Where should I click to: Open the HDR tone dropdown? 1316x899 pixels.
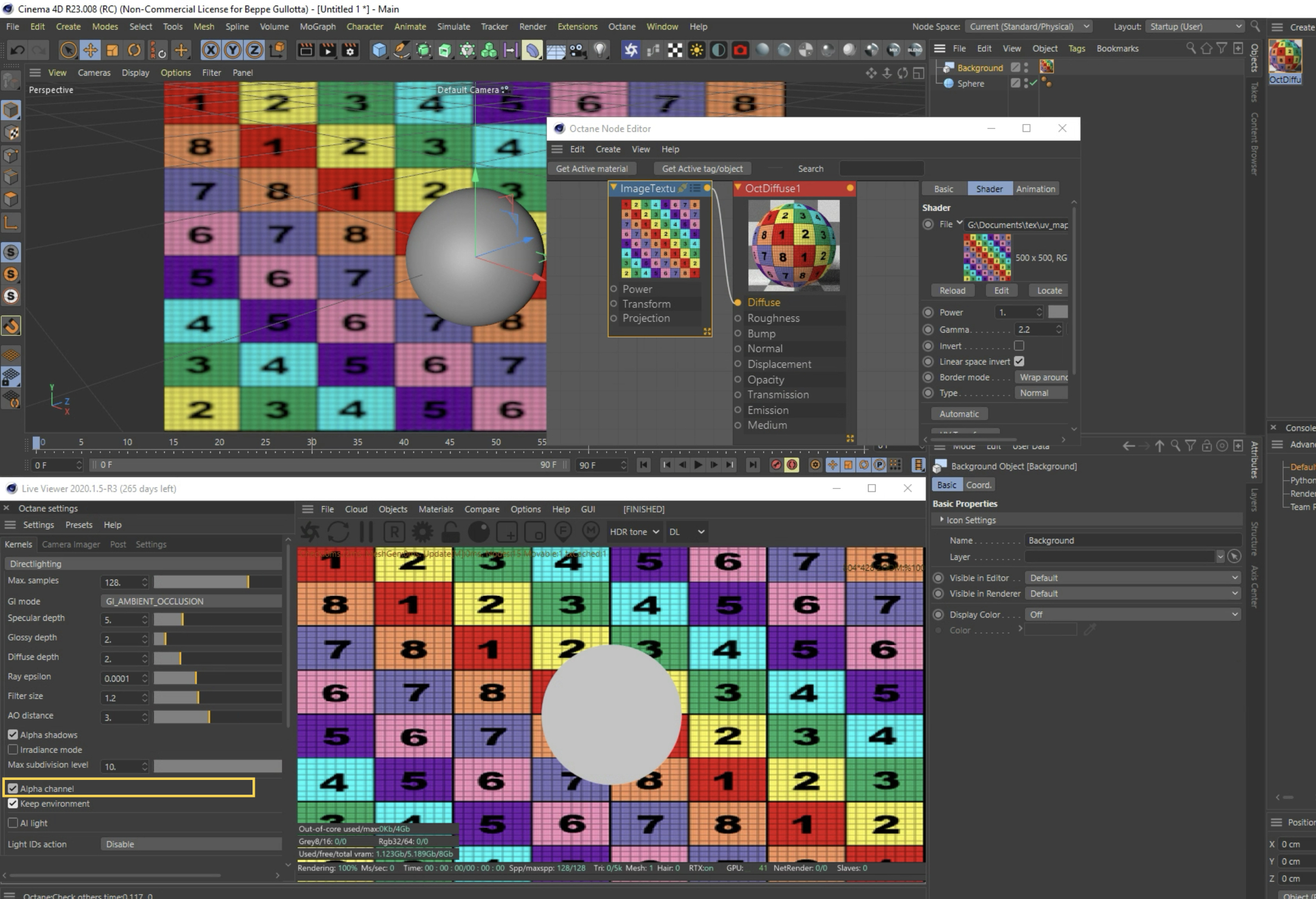coord(634,532)
